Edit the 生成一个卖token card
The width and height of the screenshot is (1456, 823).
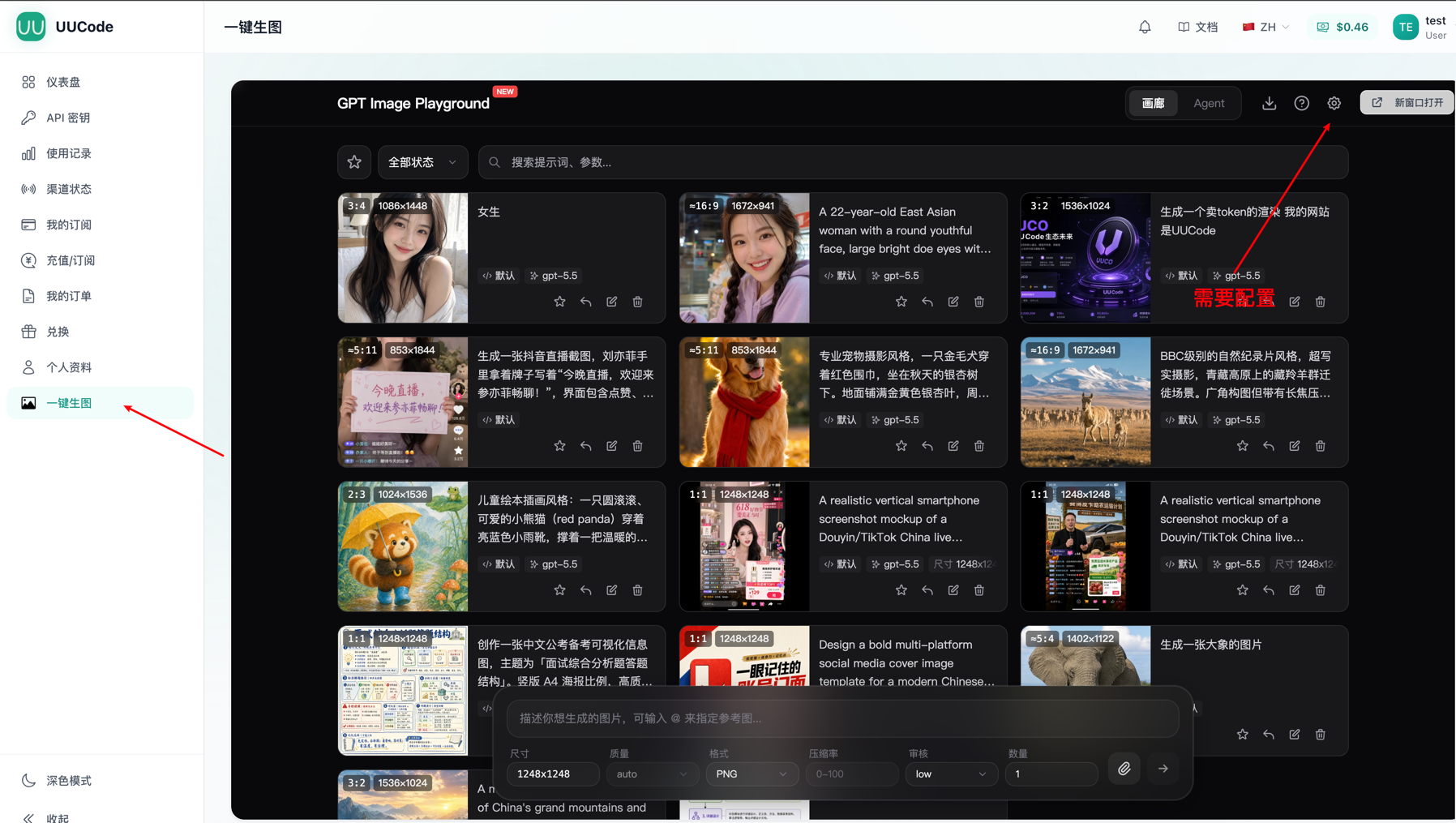click(x=1295, y=302)
